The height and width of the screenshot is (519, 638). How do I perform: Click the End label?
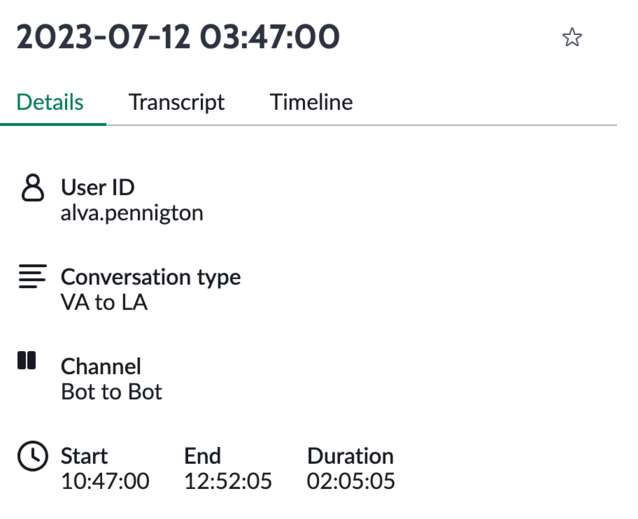pos(202,456)
